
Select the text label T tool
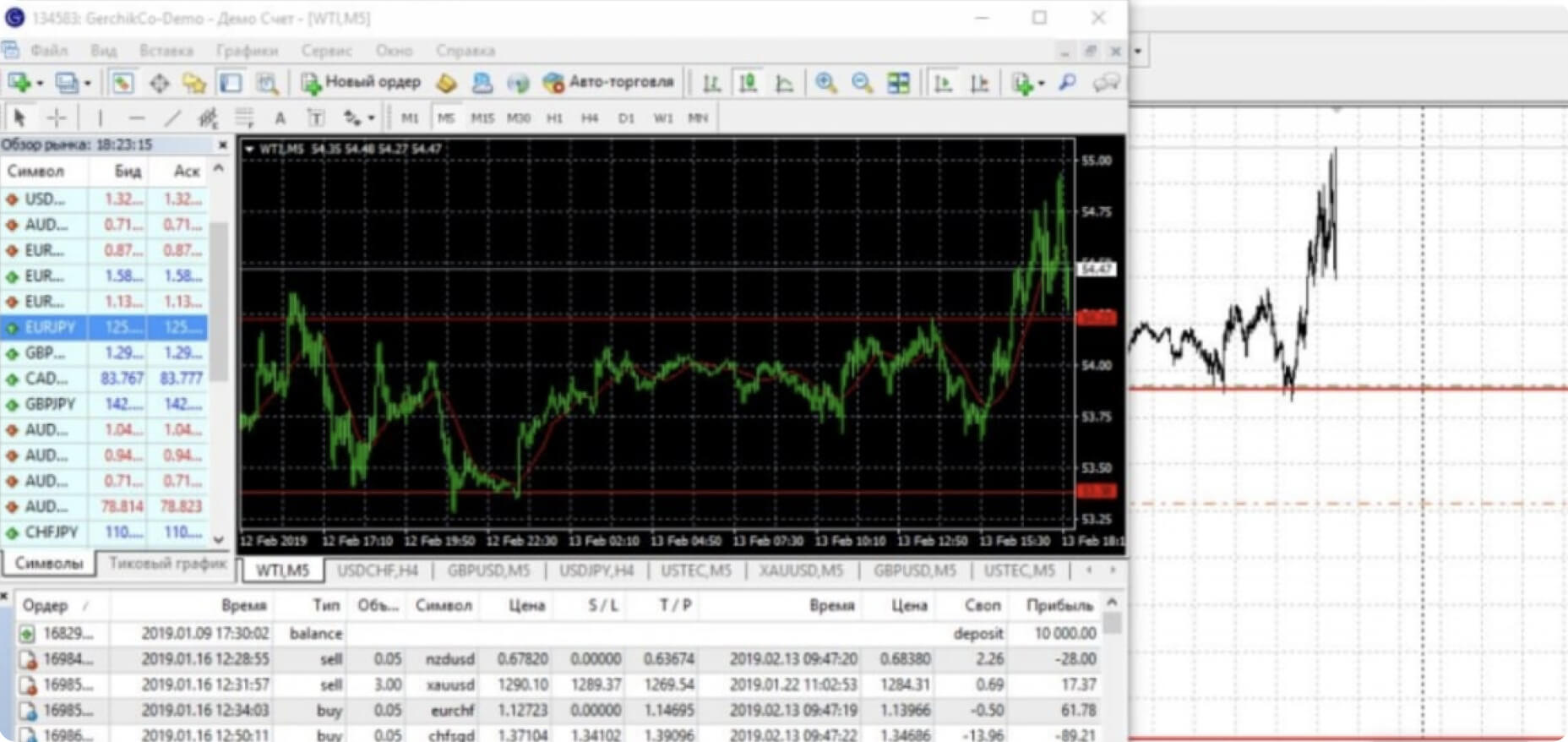pos(315,117)
